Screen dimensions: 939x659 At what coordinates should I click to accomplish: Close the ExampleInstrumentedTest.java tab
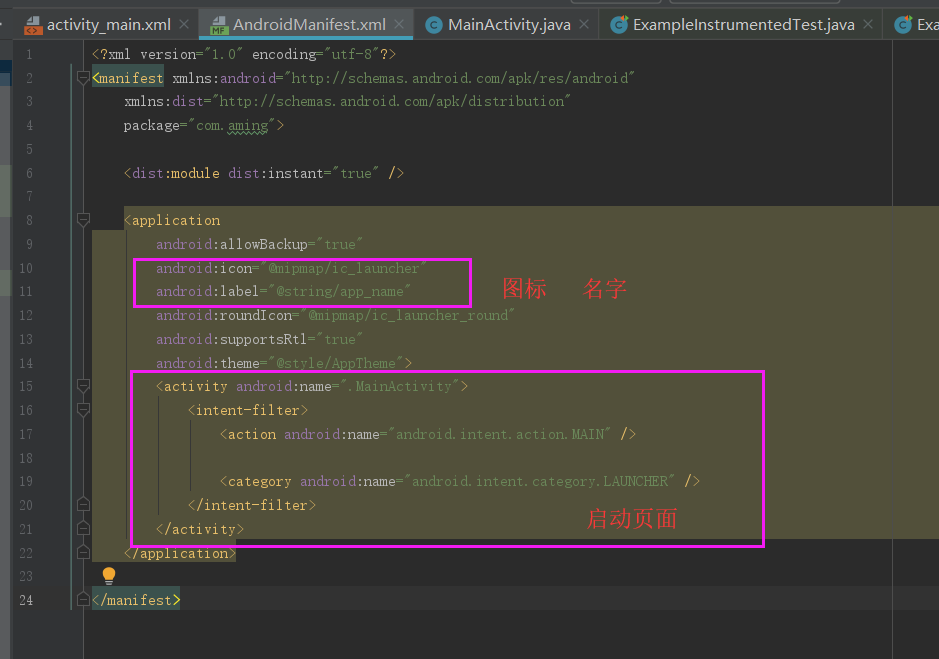868,25
